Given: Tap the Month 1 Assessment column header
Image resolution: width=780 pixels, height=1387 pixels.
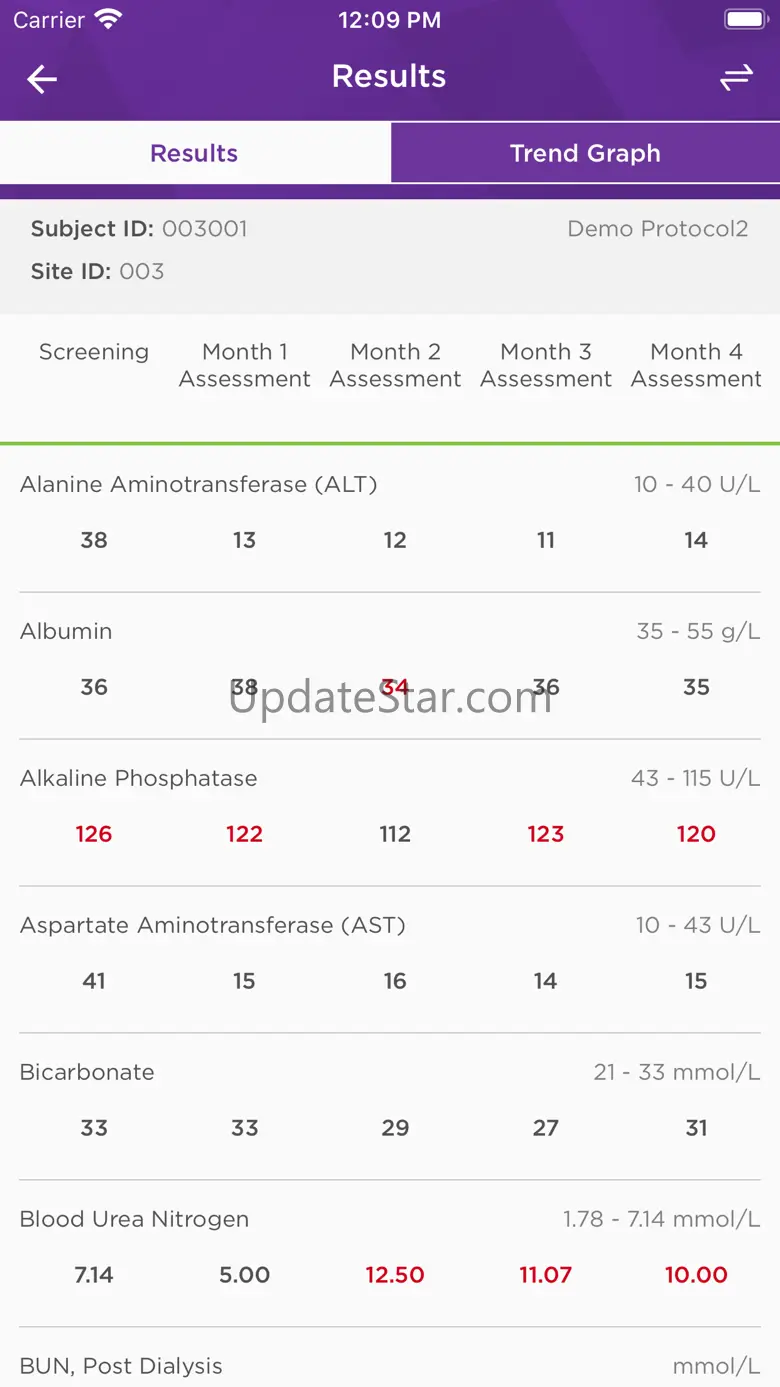Looking at the screenshot, I should [x=245, y=365].
